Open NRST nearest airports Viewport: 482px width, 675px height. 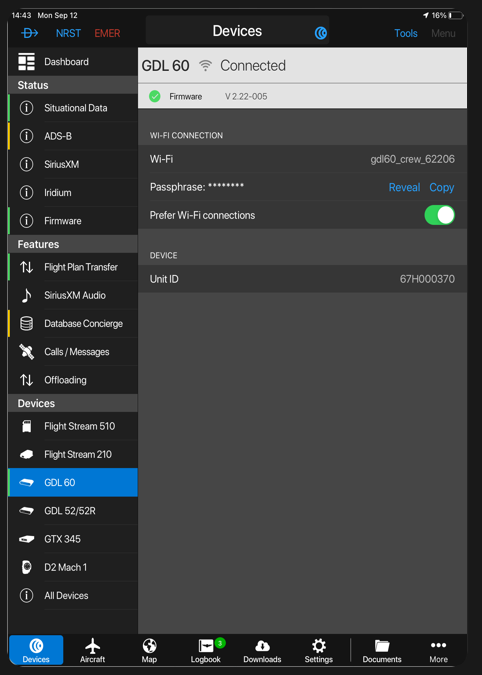[68, 33]
